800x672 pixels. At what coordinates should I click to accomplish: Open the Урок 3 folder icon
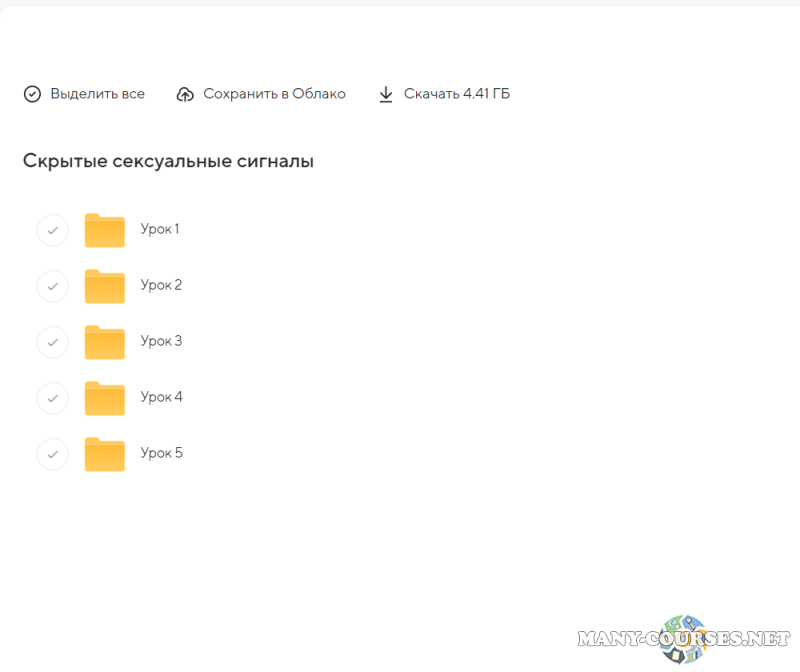coord(104,342)
